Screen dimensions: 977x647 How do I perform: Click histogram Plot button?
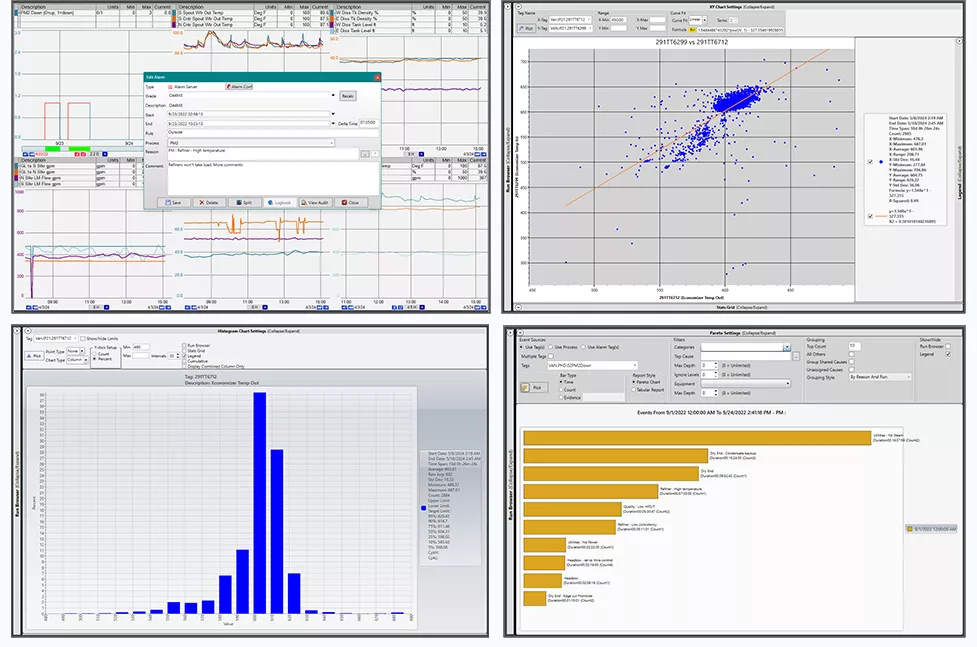(x=34, y=356)
